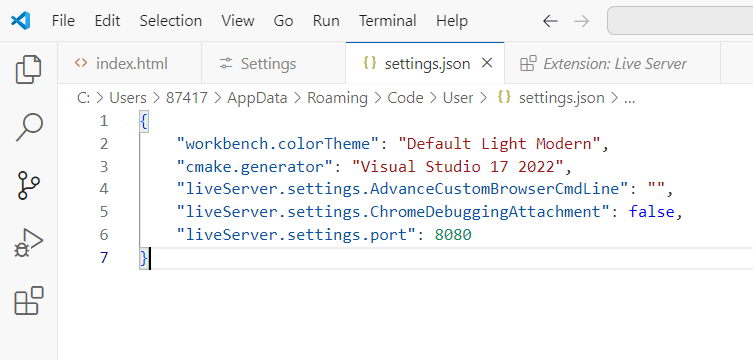Open the View menu

click(x=238, y=21)
